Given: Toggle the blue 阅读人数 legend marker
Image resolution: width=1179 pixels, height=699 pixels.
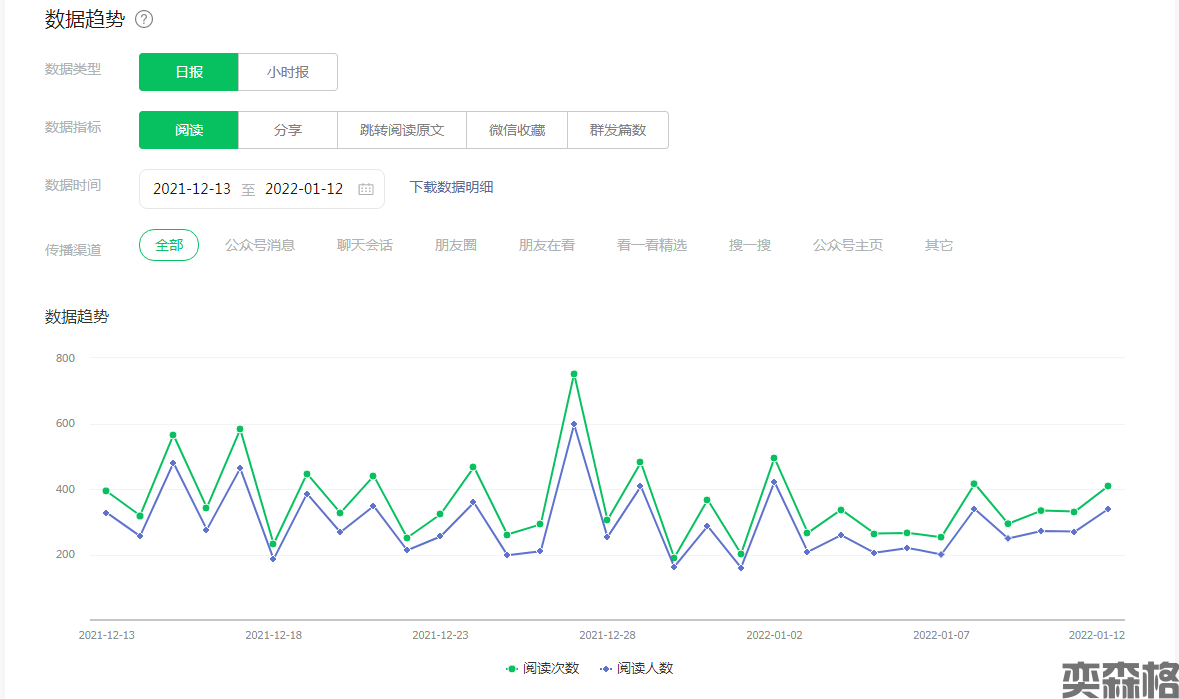Looking at the screenshot, I should click(606, 668).
